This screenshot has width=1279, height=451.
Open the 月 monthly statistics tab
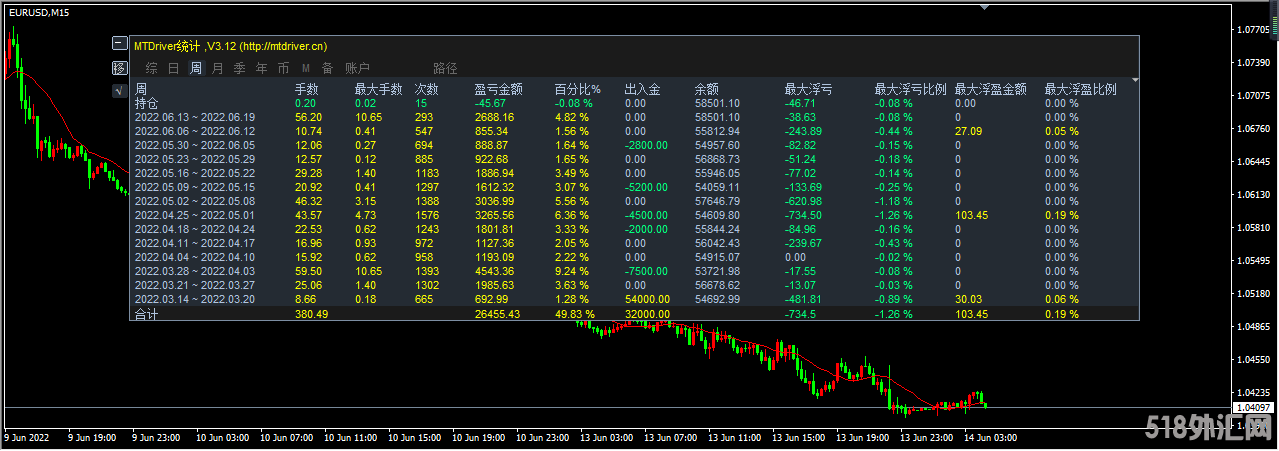218,69
